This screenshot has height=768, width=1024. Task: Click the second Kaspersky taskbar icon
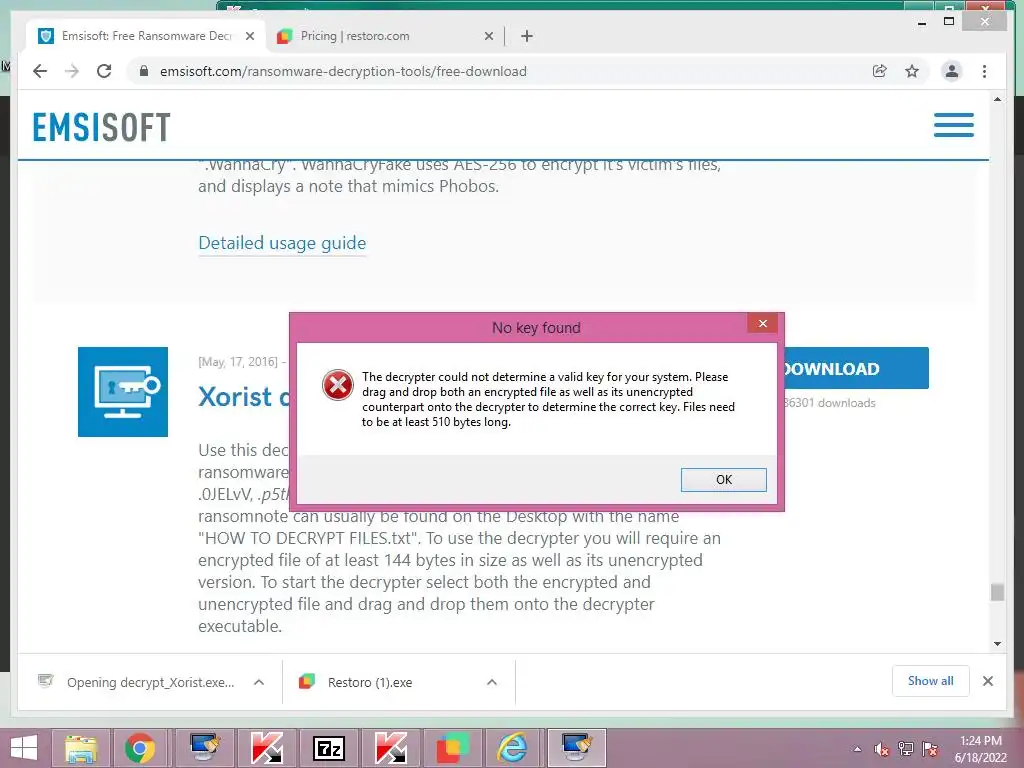(391, 748)
